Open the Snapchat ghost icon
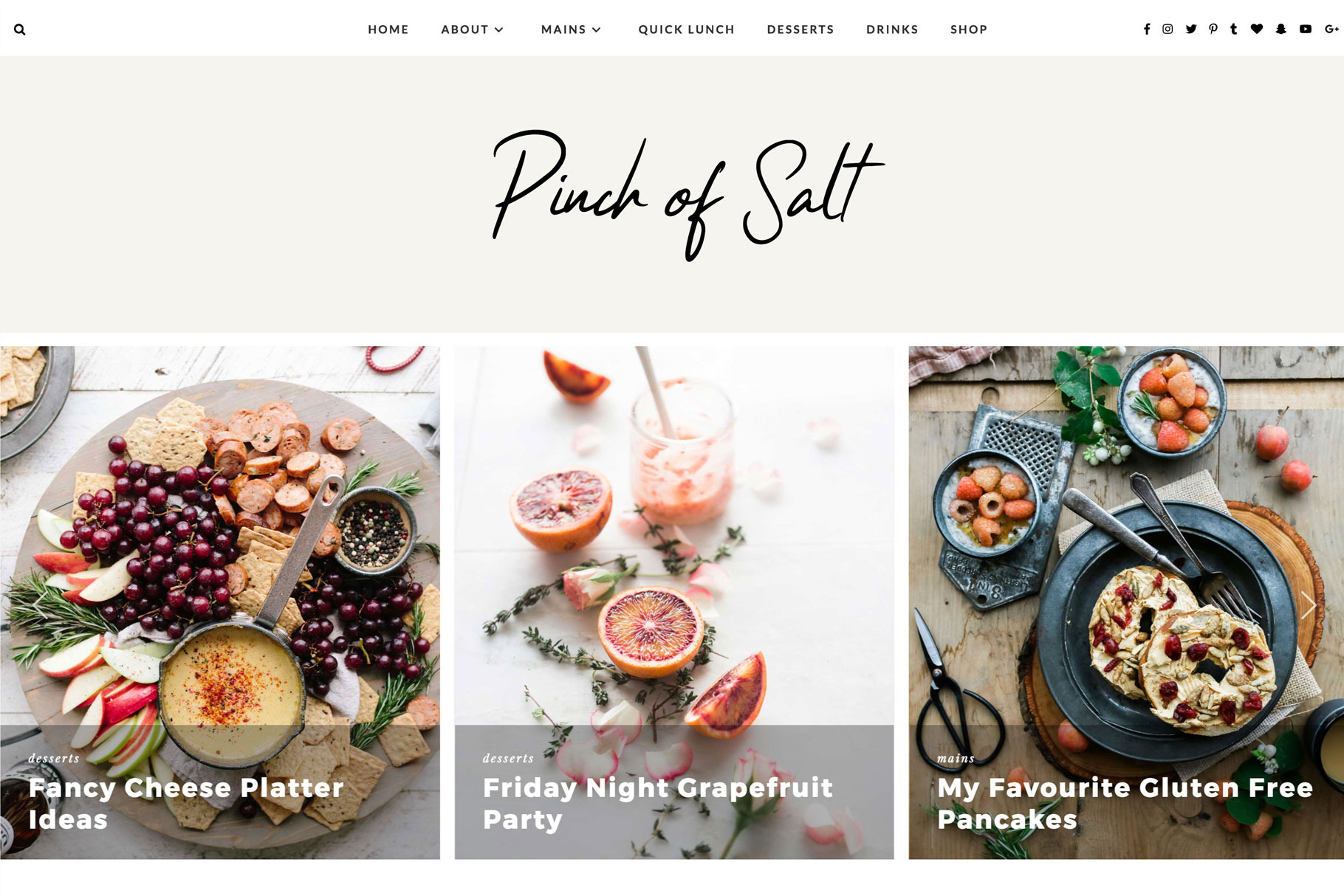This screenshot has width=1344, height=896. [x=1281, y=29]
